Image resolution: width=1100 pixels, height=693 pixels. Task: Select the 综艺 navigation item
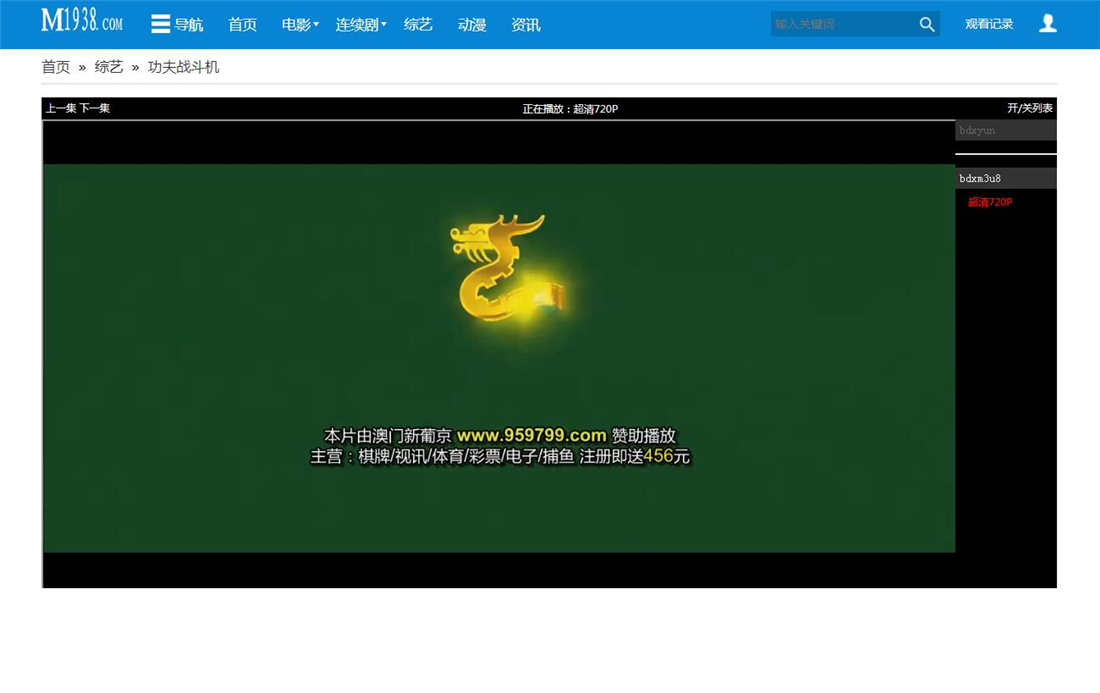[x=418, y=25]
